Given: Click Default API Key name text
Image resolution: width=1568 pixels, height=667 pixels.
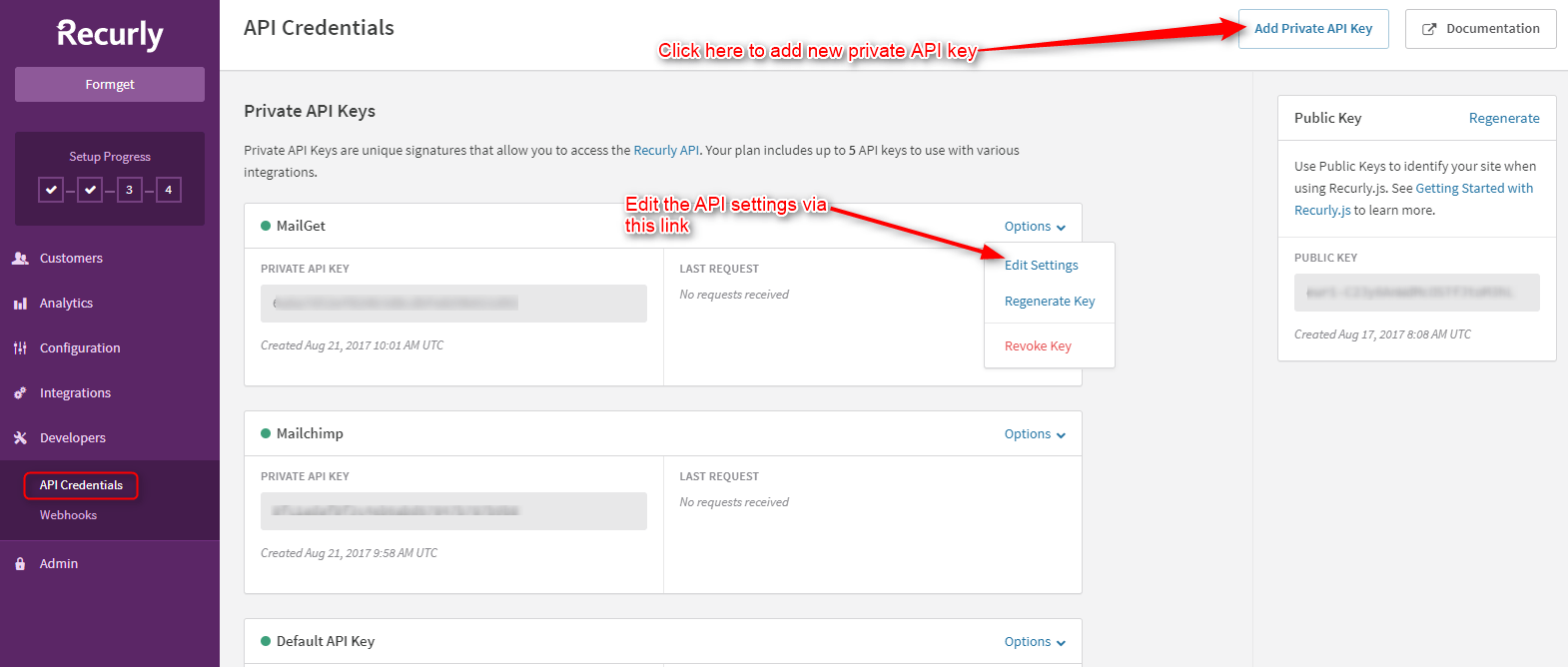Looking at the screenshot, I should click(326, 641).
